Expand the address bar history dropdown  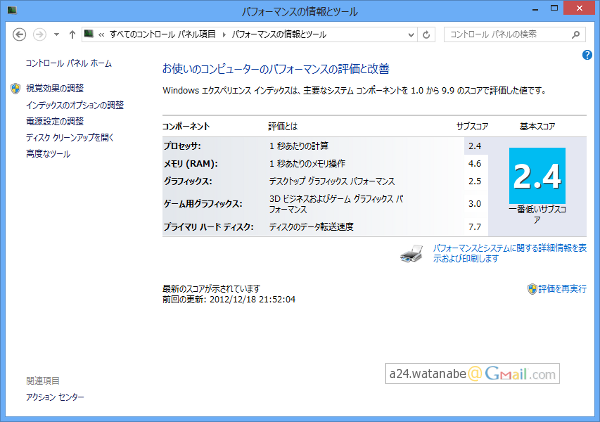point(411,35)
